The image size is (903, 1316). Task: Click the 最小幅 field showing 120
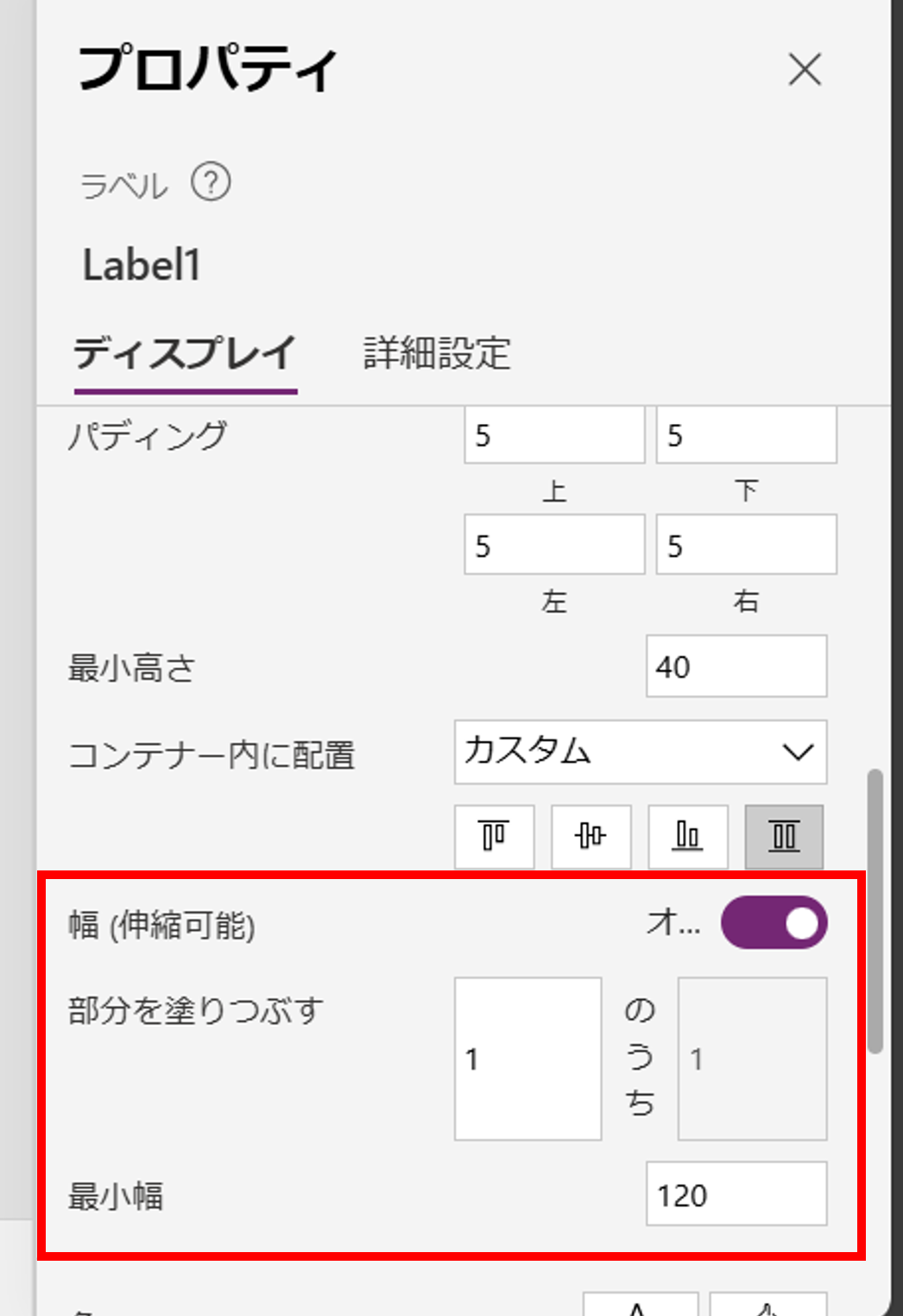736,1194
